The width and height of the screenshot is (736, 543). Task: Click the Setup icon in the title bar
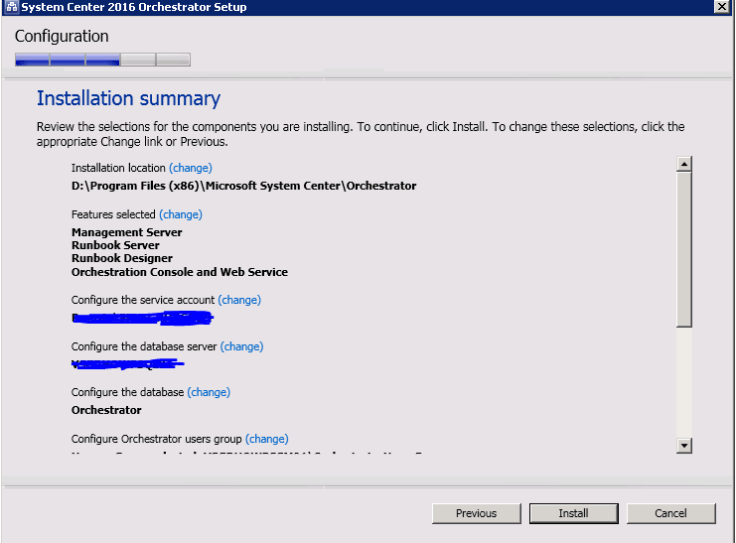click(8, 7)
